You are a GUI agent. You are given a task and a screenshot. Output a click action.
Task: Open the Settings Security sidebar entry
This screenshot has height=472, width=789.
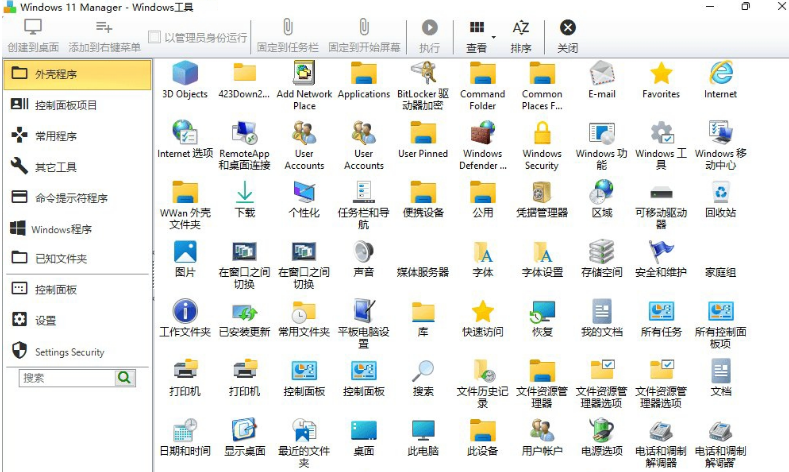pos(77,351)
